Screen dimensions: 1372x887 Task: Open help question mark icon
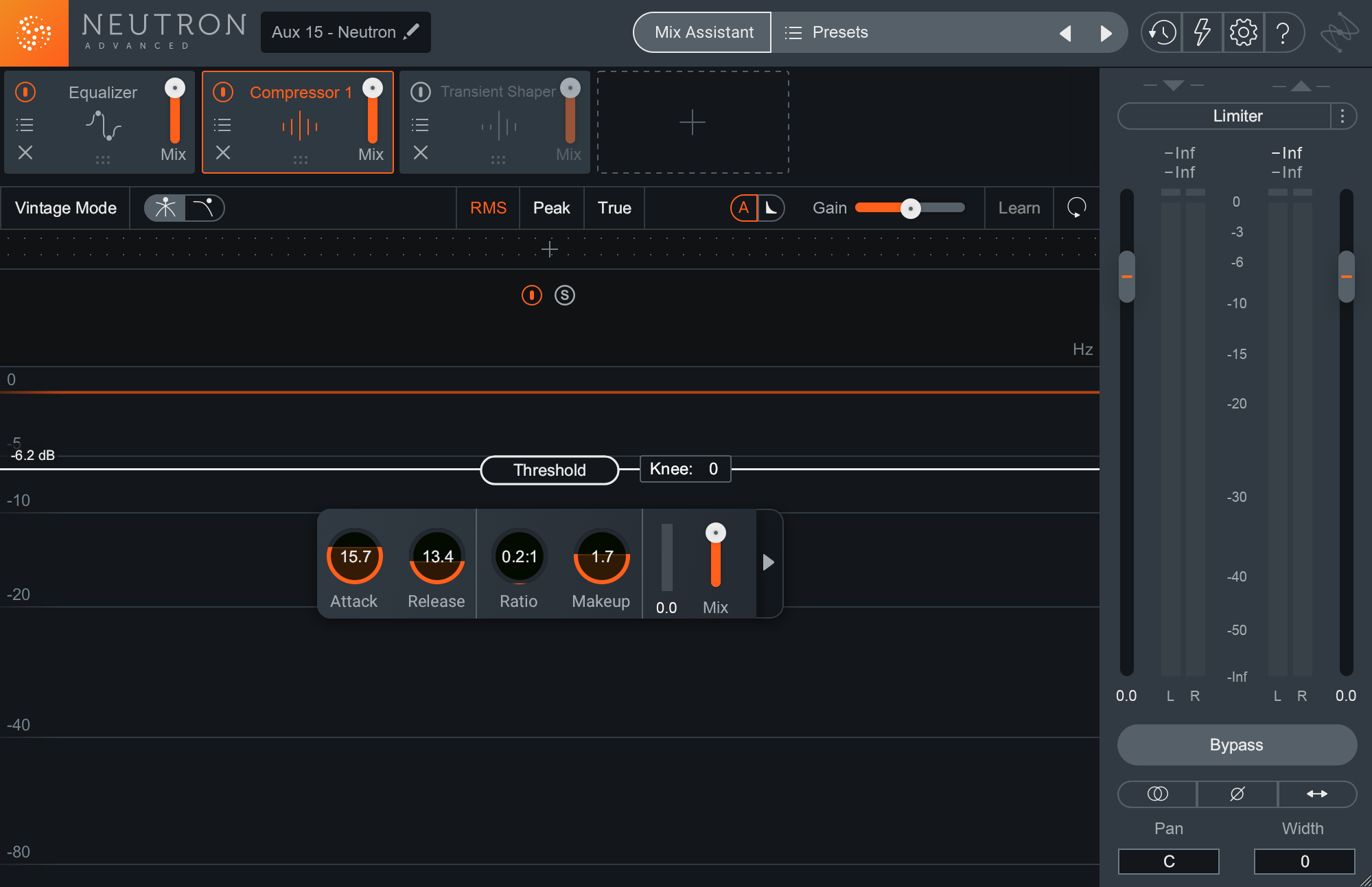click(1283, 32)
